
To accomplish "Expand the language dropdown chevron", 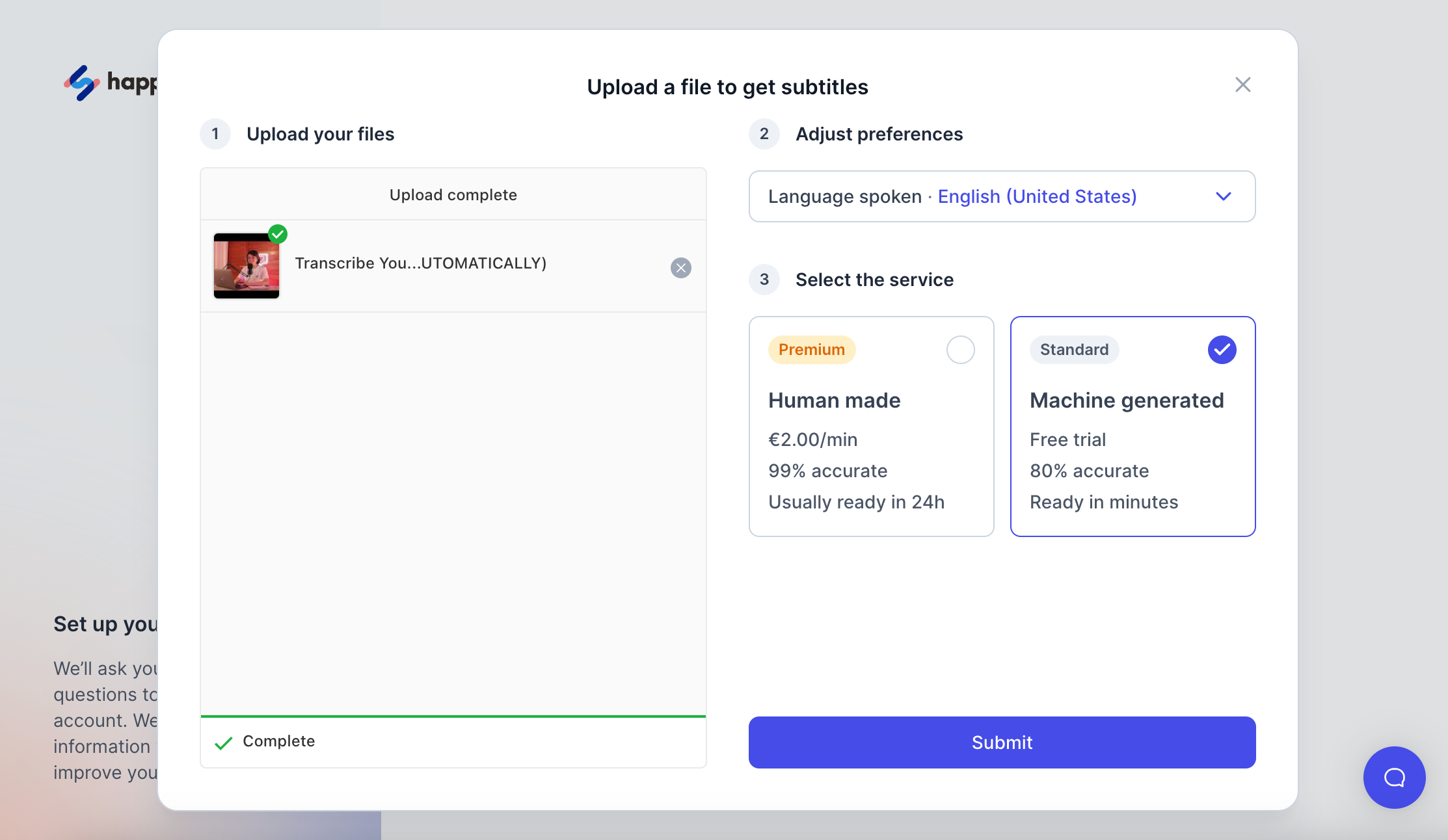I will 1223,196.
